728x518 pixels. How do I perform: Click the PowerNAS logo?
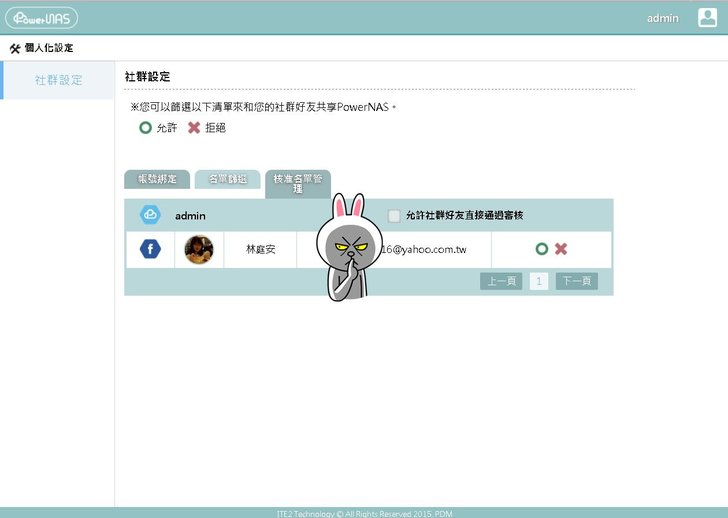(x=41, y=18)
